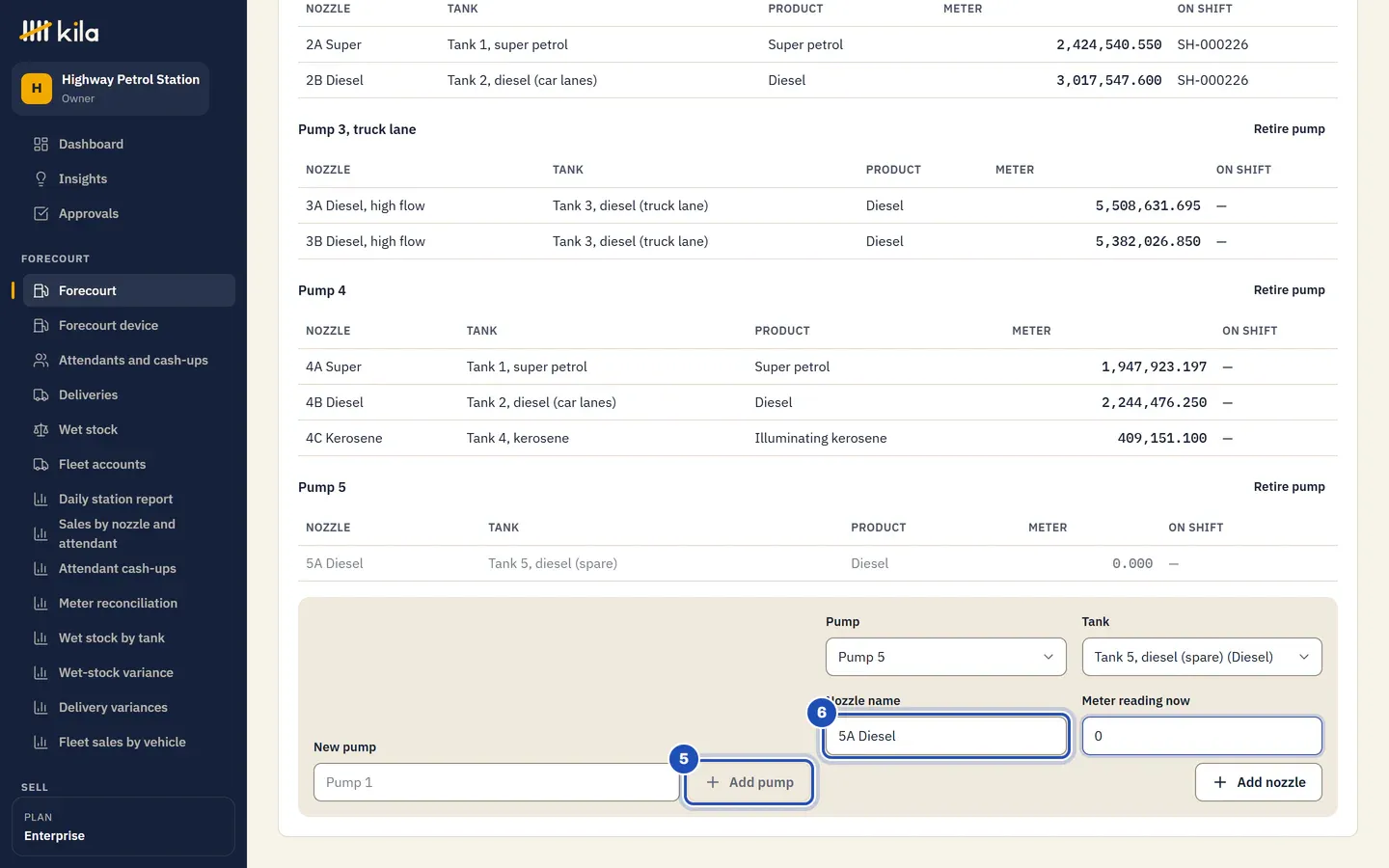Focus the New pump name field

pos(496,782)
